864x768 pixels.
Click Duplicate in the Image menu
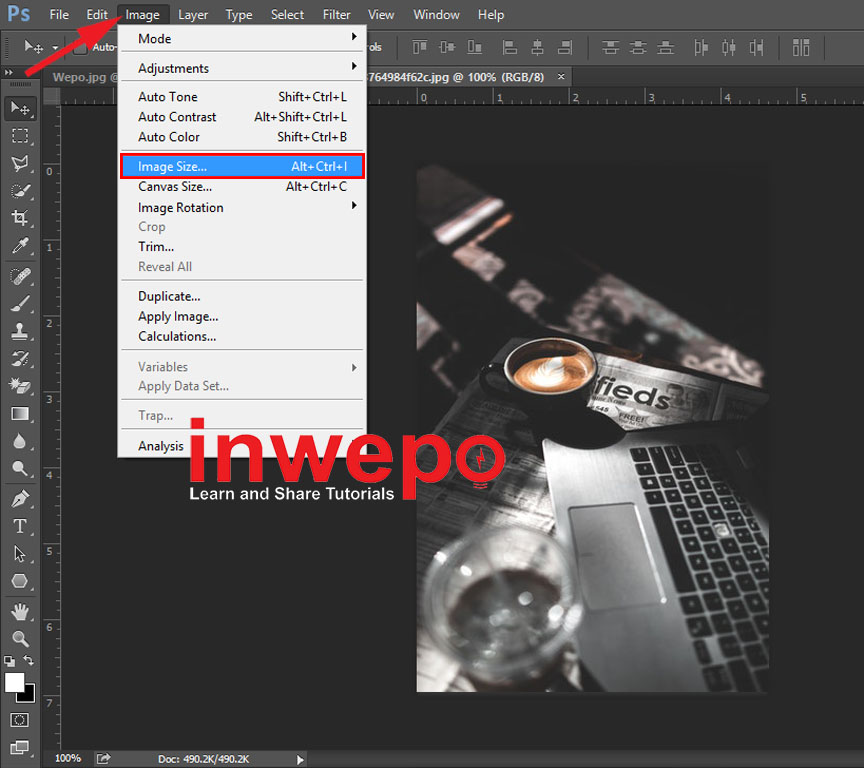pos(169,296)
